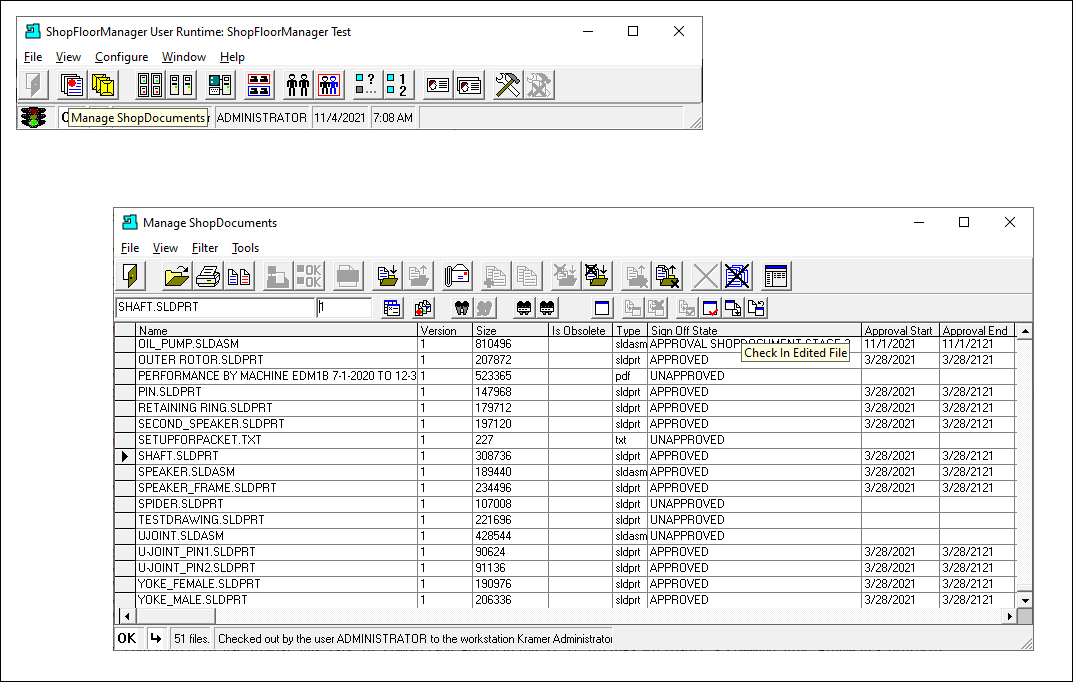
Task: Click the first black binoculars find icon
Action: (462, 308)
